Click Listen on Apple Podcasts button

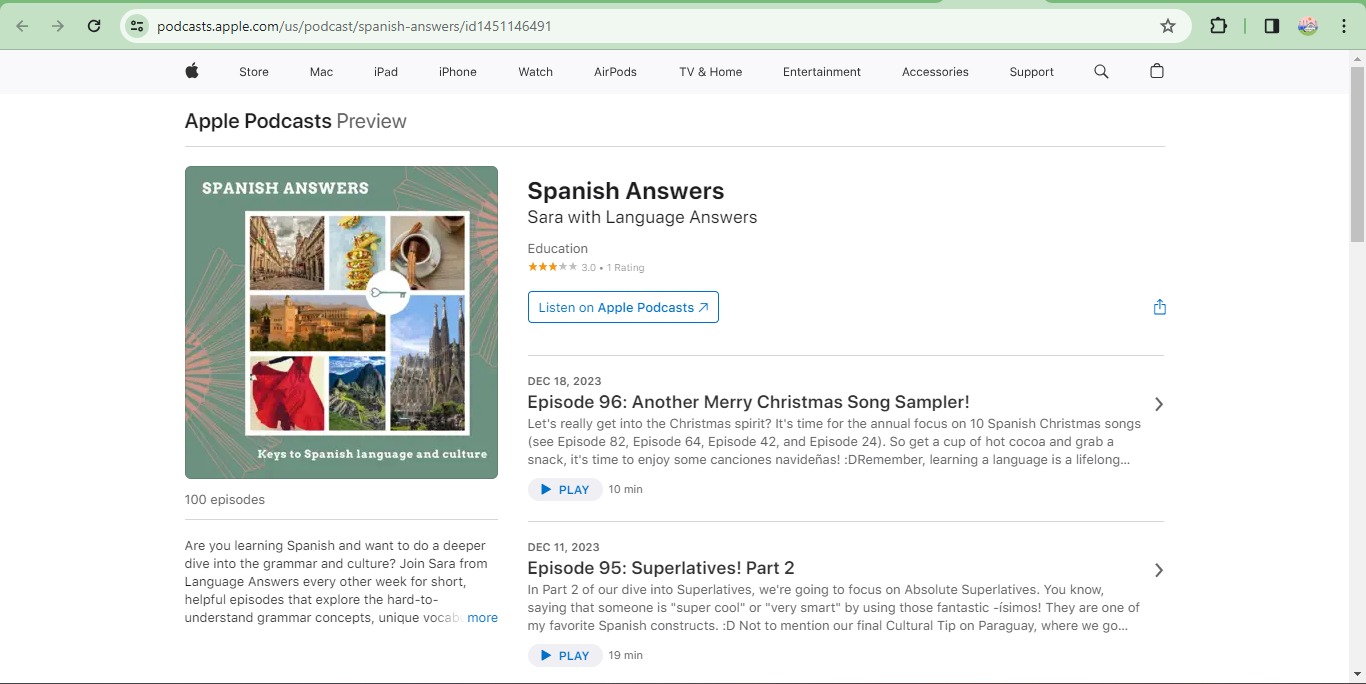(623, 307)
